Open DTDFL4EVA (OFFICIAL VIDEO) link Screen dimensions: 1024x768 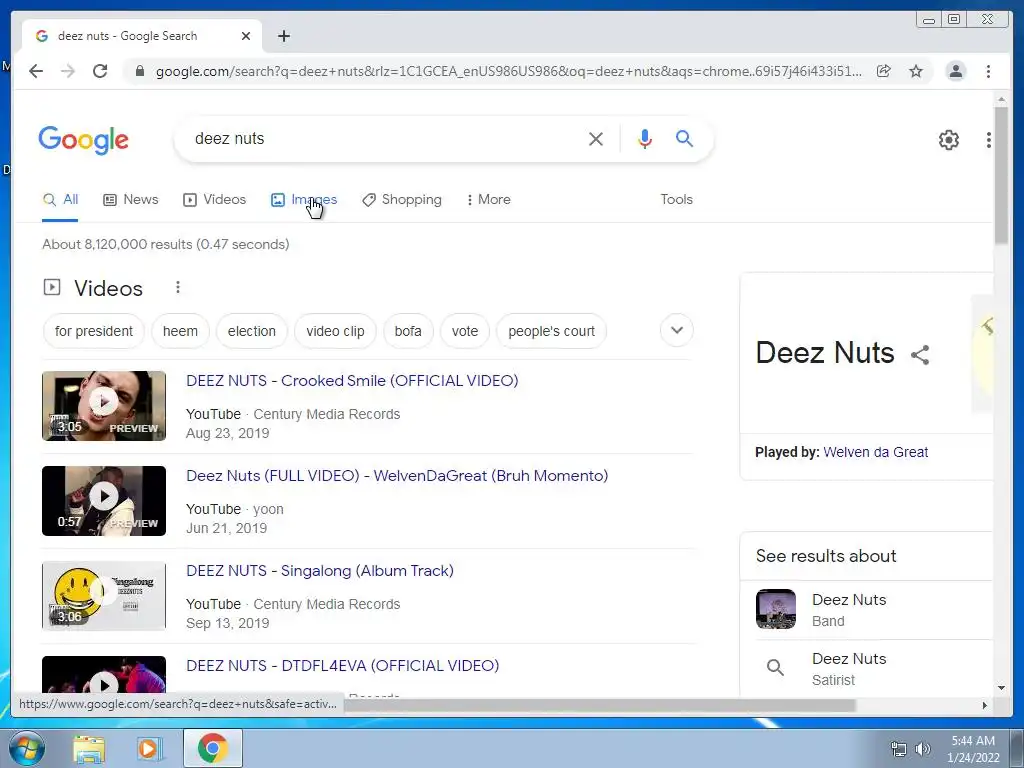coord(343,665)
